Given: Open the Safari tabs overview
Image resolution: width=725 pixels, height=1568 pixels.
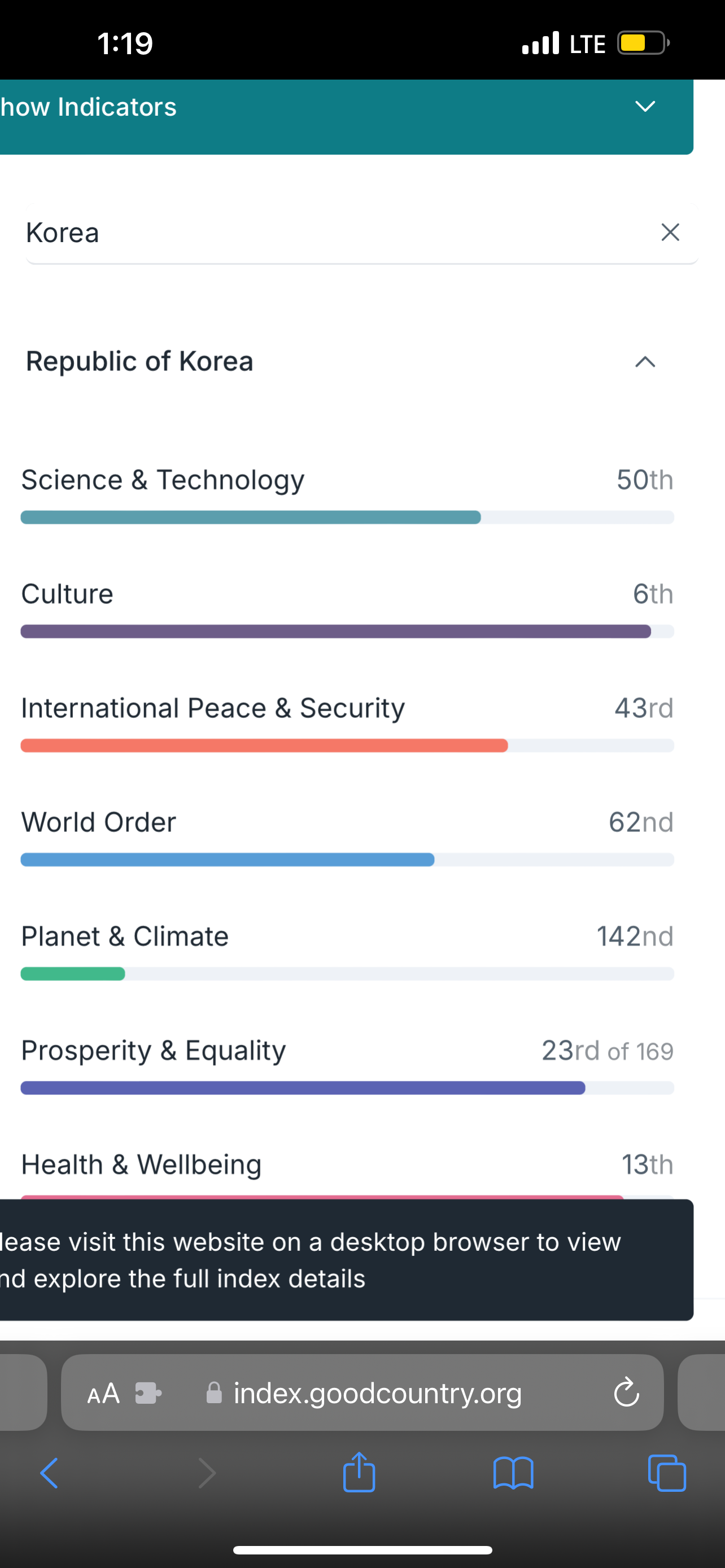Looking at the screenshot, I should coord(667,1473).
